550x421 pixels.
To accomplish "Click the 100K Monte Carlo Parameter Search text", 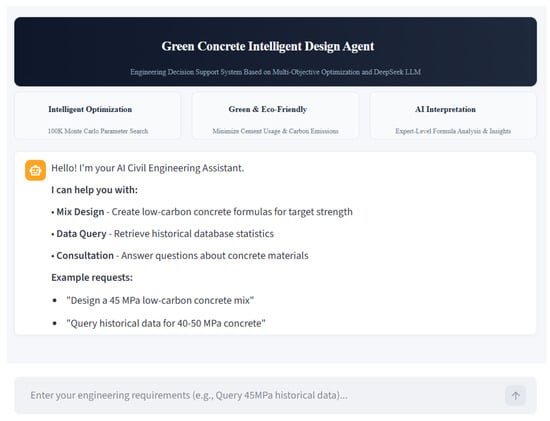I will click(98, 131).
